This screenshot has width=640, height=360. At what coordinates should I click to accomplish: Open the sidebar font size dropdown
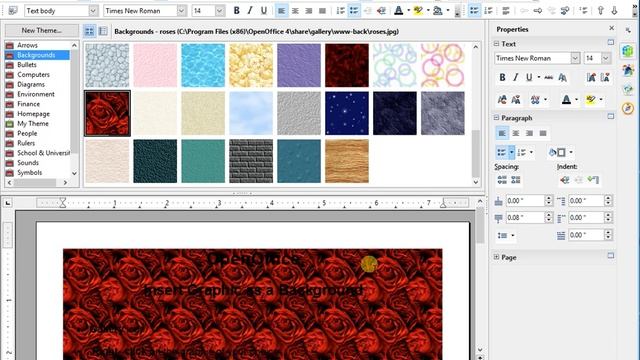tap(606, 58)
